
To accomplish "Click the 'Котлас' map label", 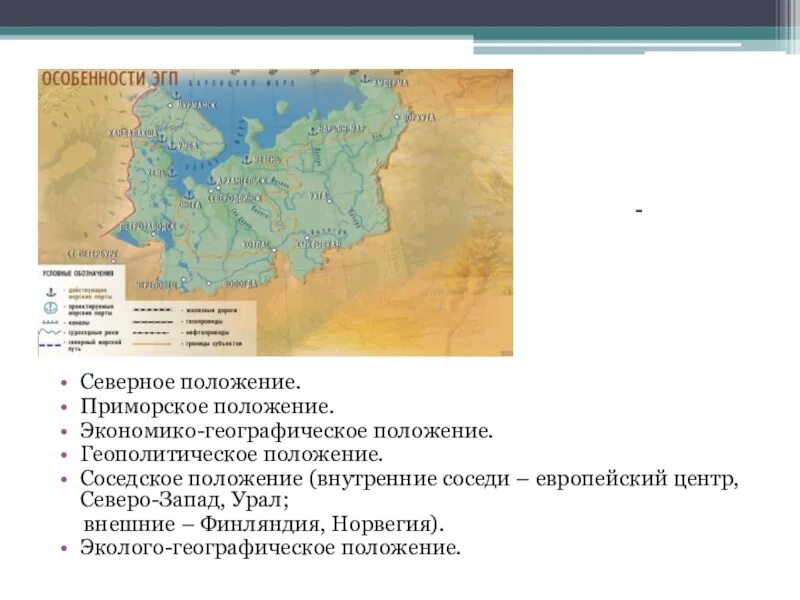I will tap(255, 245).
